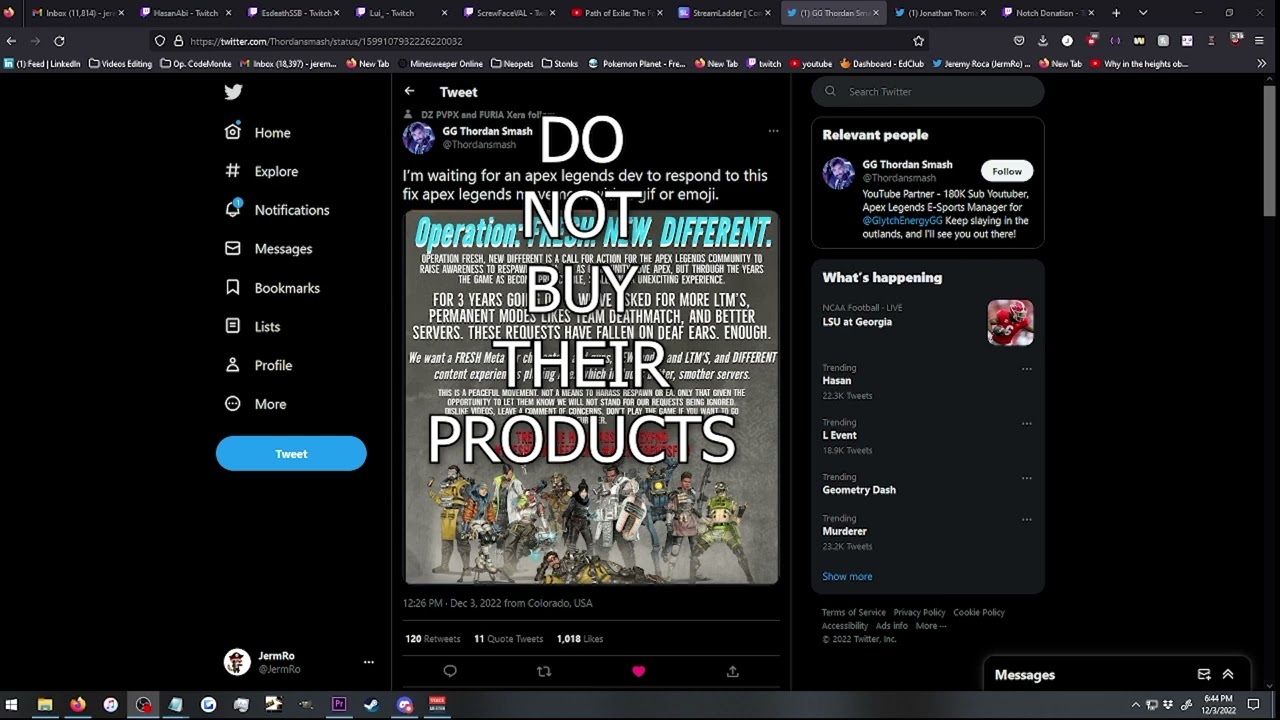
Task: Open JermRo account three-dot menu
Action: coord(368,662)
